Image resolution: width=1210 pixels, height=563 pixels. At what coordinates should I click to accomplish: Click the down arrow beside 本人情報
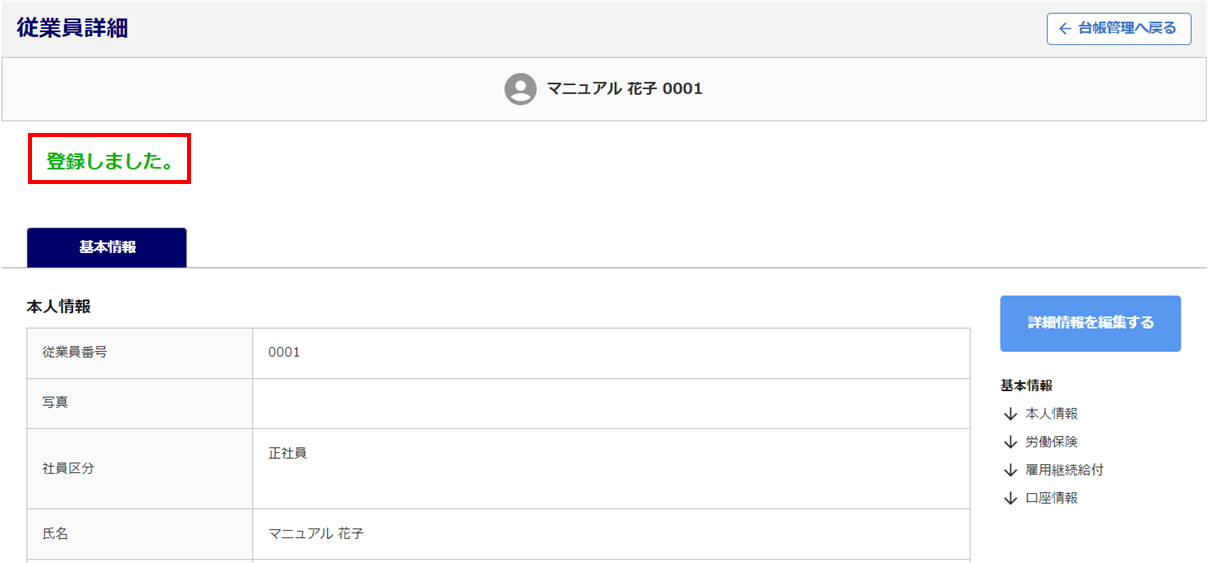pos(1010,414)
